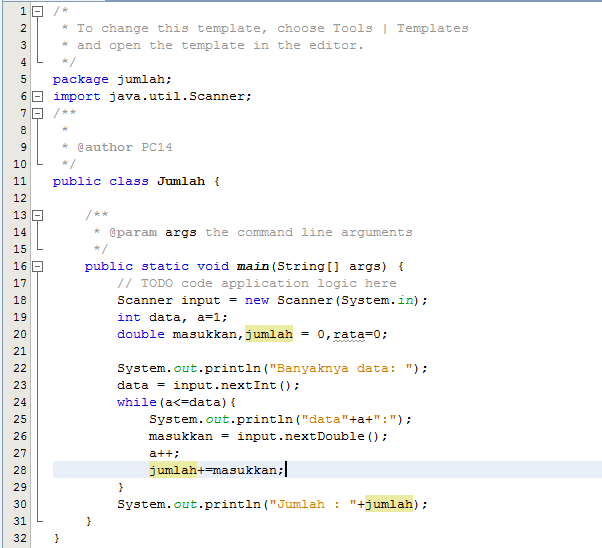Click 'a=1;' on line 19
Screen dimensions: 602x548
212,317
